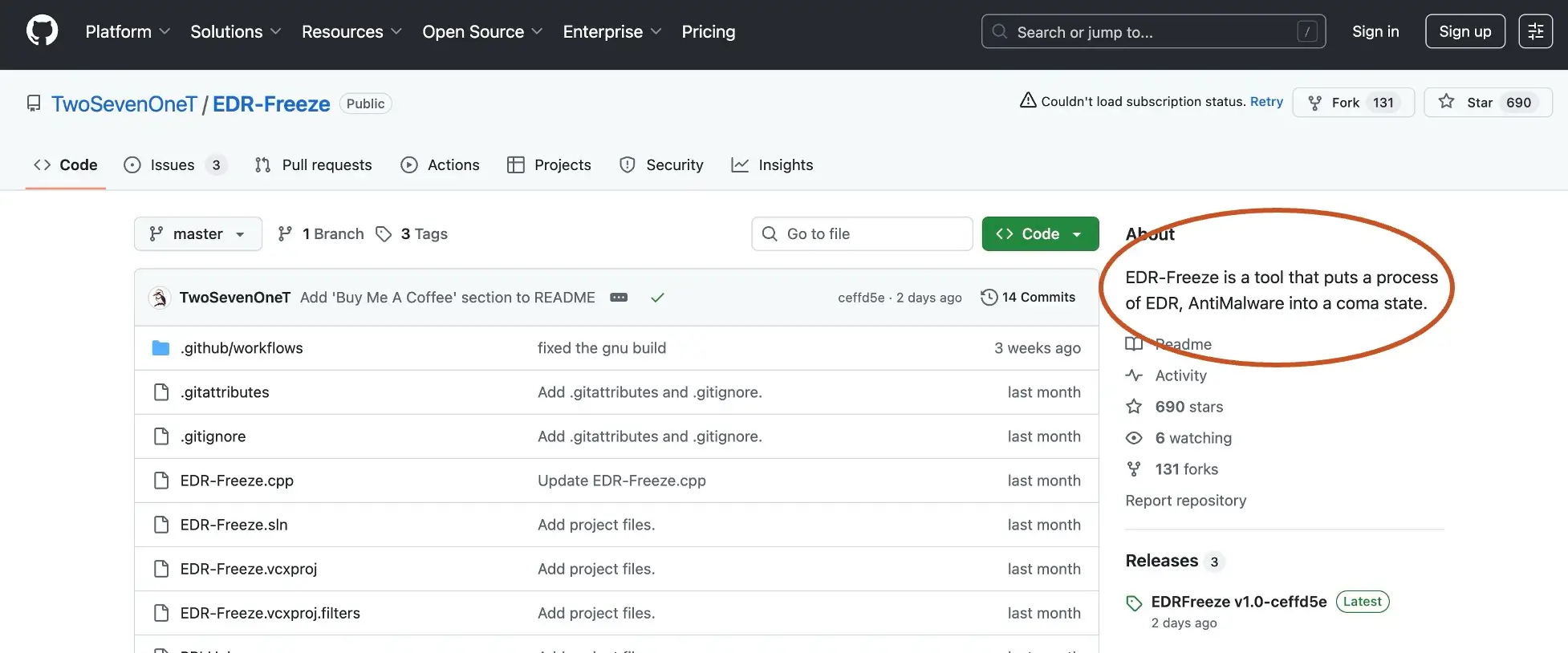Screen dimensions: 1568x653
Task: View the 1 Branch list
Action: (320, 233)
